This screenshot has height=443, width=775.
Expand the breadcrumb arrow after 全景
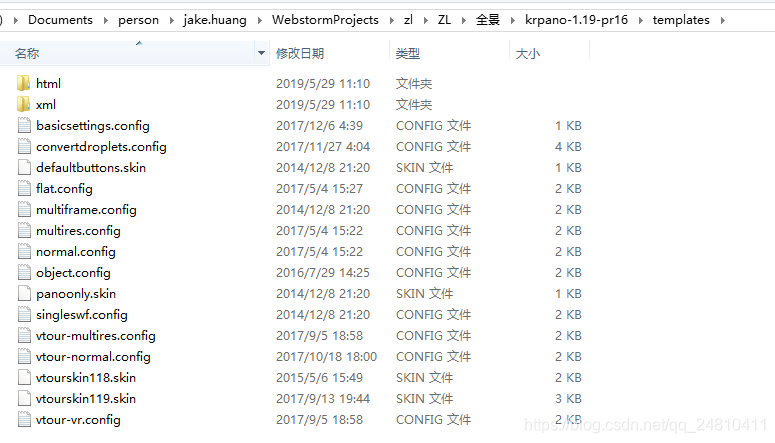513,20
